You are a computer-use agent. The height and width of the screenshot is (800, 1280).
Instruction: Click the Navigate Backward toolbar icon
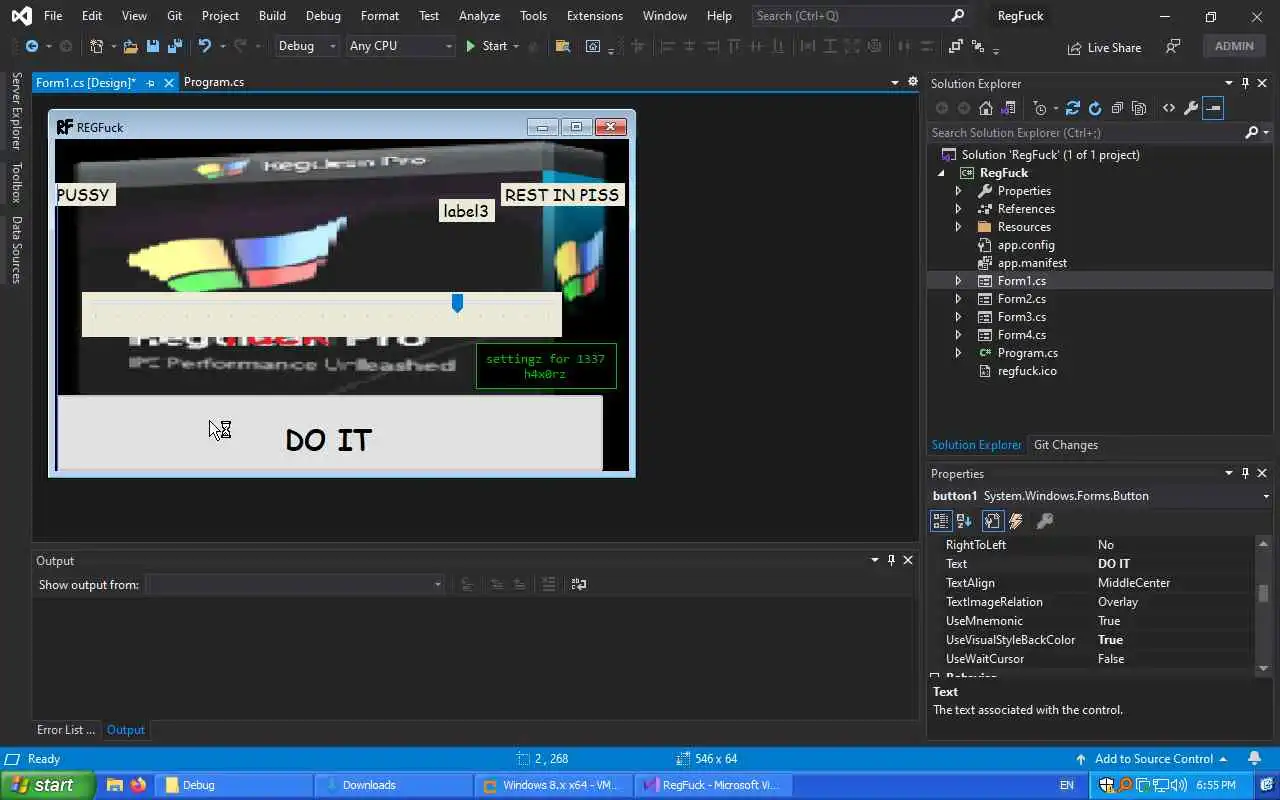point(32,46)
